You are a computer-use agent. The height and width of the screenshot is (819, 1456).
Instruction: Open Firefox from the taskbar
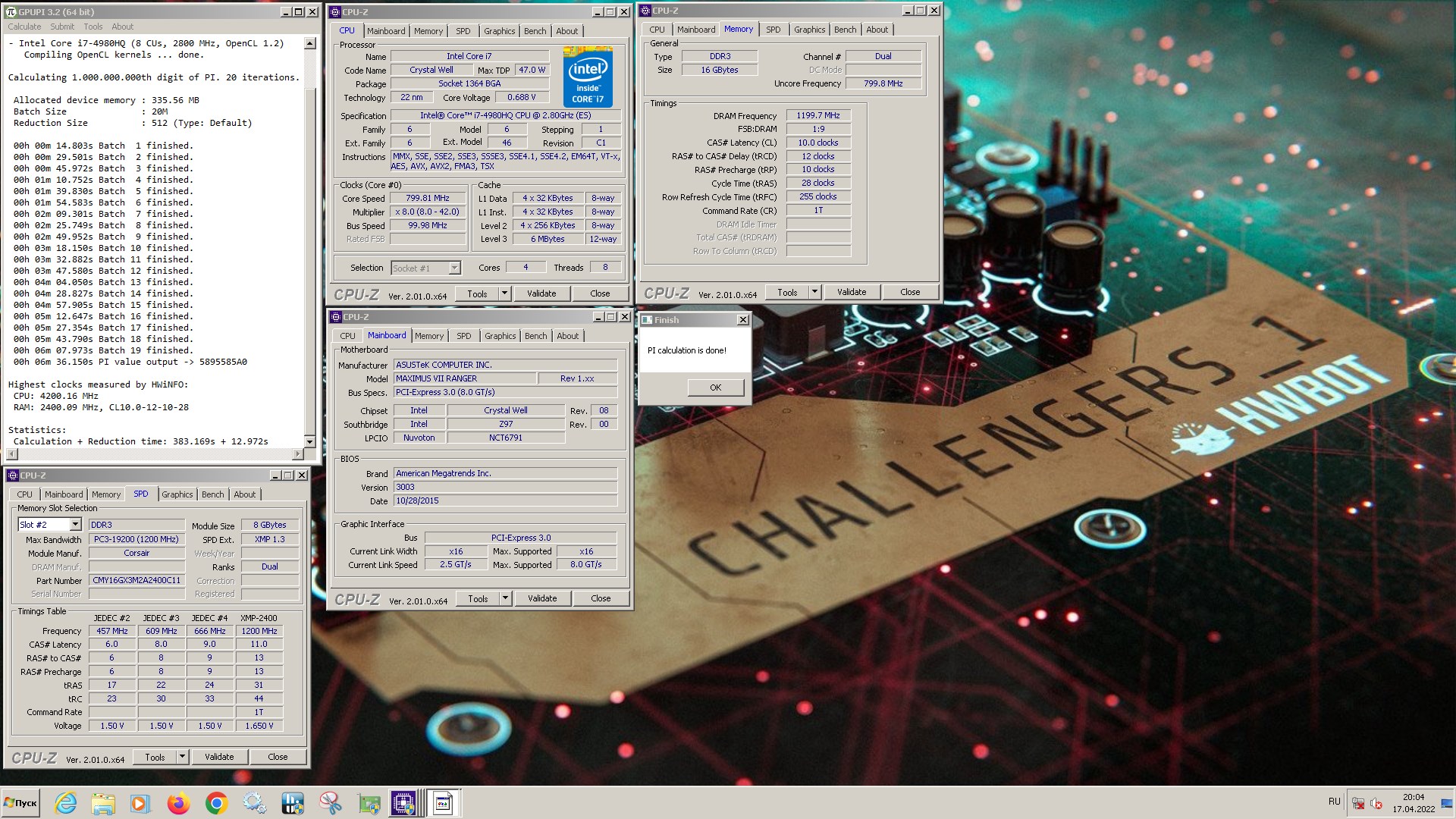(x=179, y=803)
